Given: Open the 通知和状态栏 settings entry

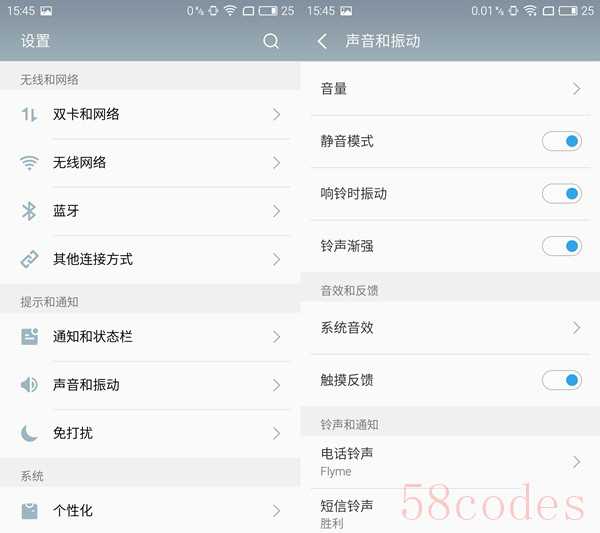Looking at the screenshot, I should (150, 337).
